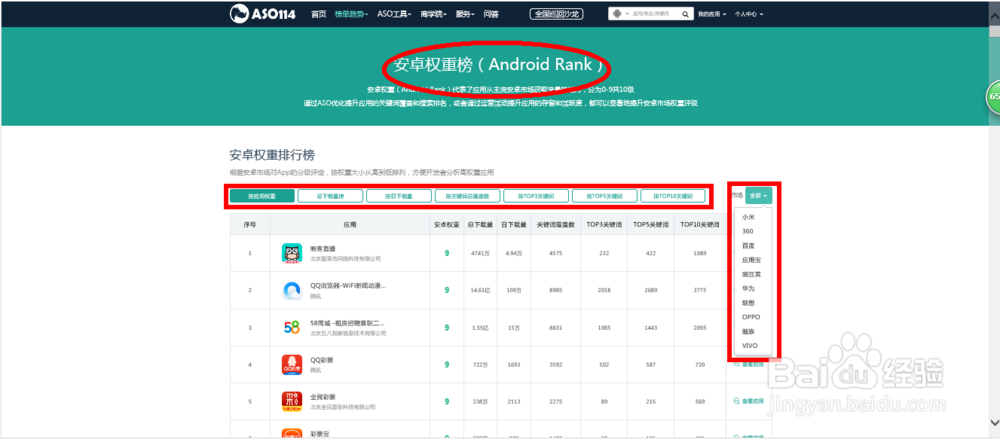The width and height of the screenshot is (1000, 439).
Task: Click the 日下载量 column header
Action: click(x=513, y=225)
